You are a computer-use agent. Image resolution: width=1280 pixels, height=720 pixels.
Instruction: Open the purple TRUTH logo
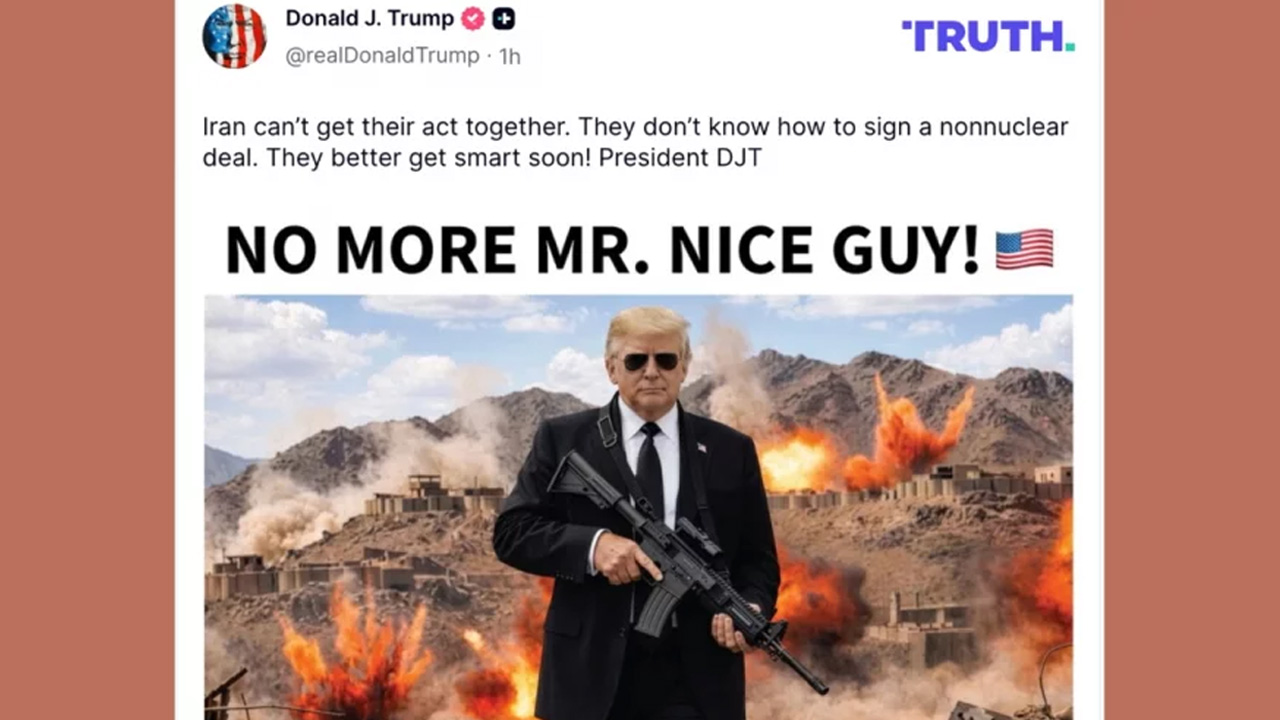pyautogui.click(x=988, y=36)
